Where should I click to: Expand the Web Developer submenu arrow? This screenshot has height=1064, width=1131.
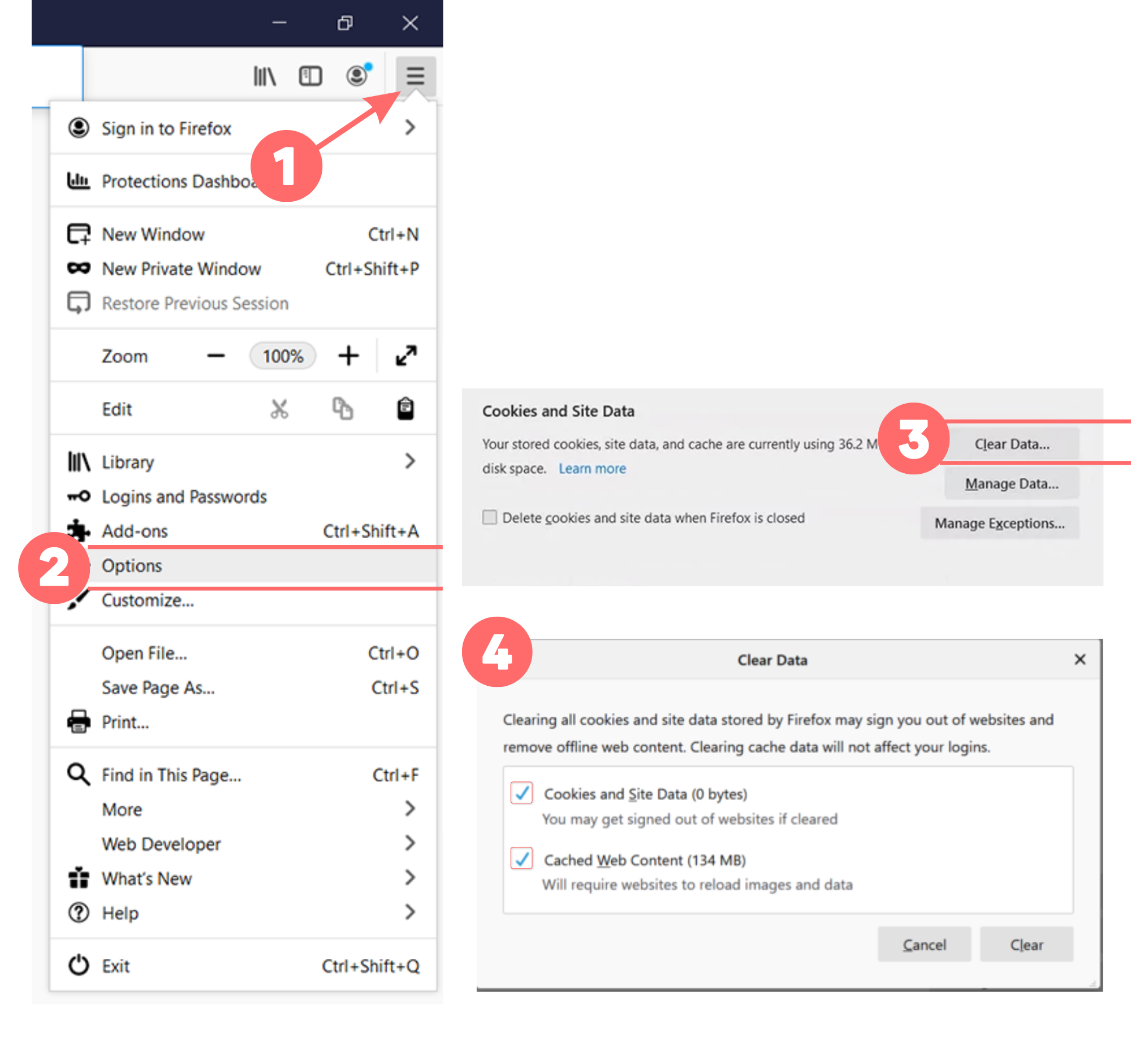[x=410, y=844]
